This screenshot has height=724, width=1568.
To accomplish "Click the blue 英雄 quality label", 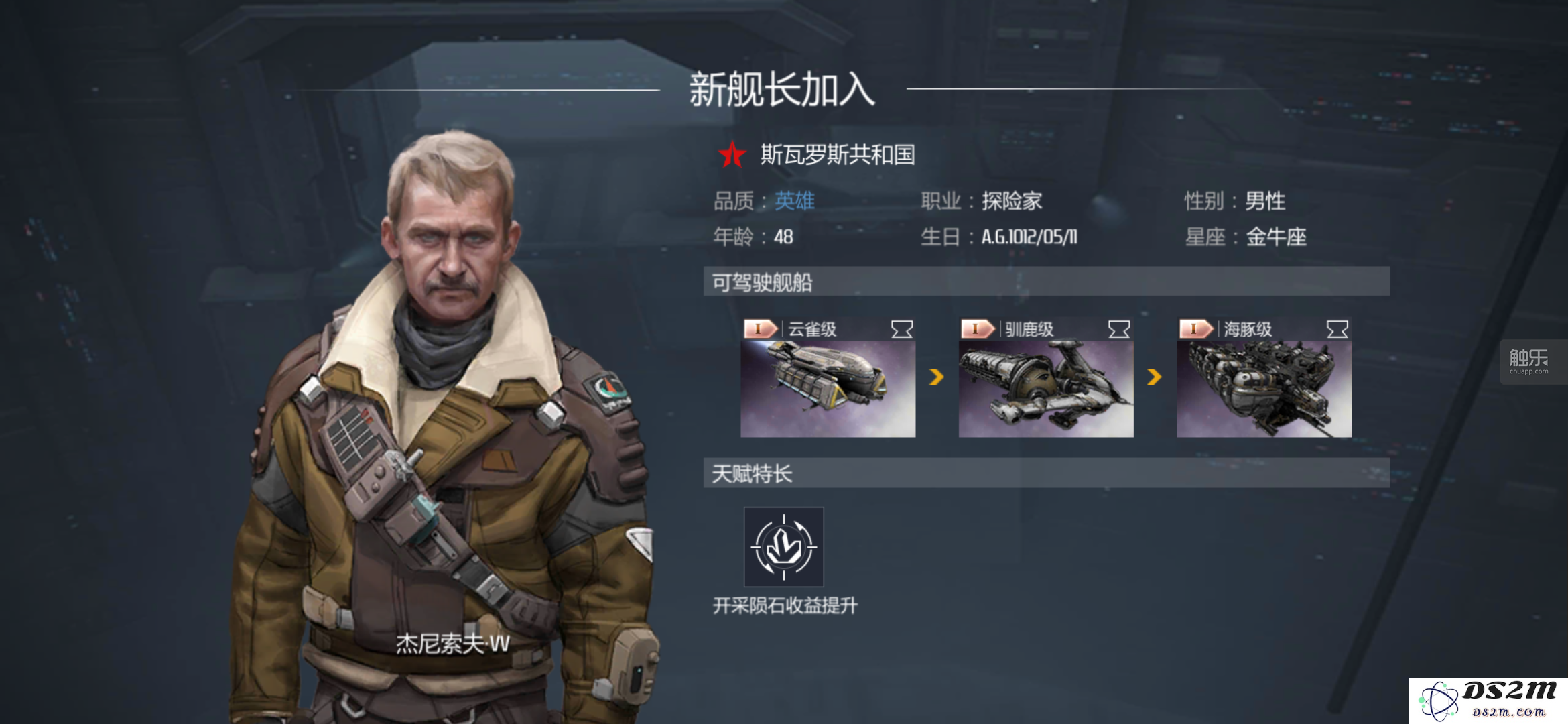I will [x=795, y=201].
